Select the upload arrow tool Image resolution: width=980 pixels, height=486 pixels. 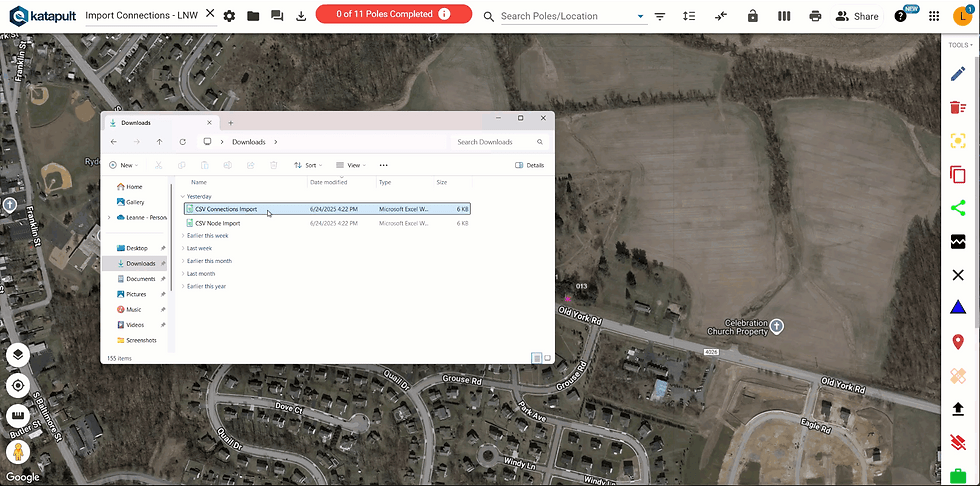958,409
